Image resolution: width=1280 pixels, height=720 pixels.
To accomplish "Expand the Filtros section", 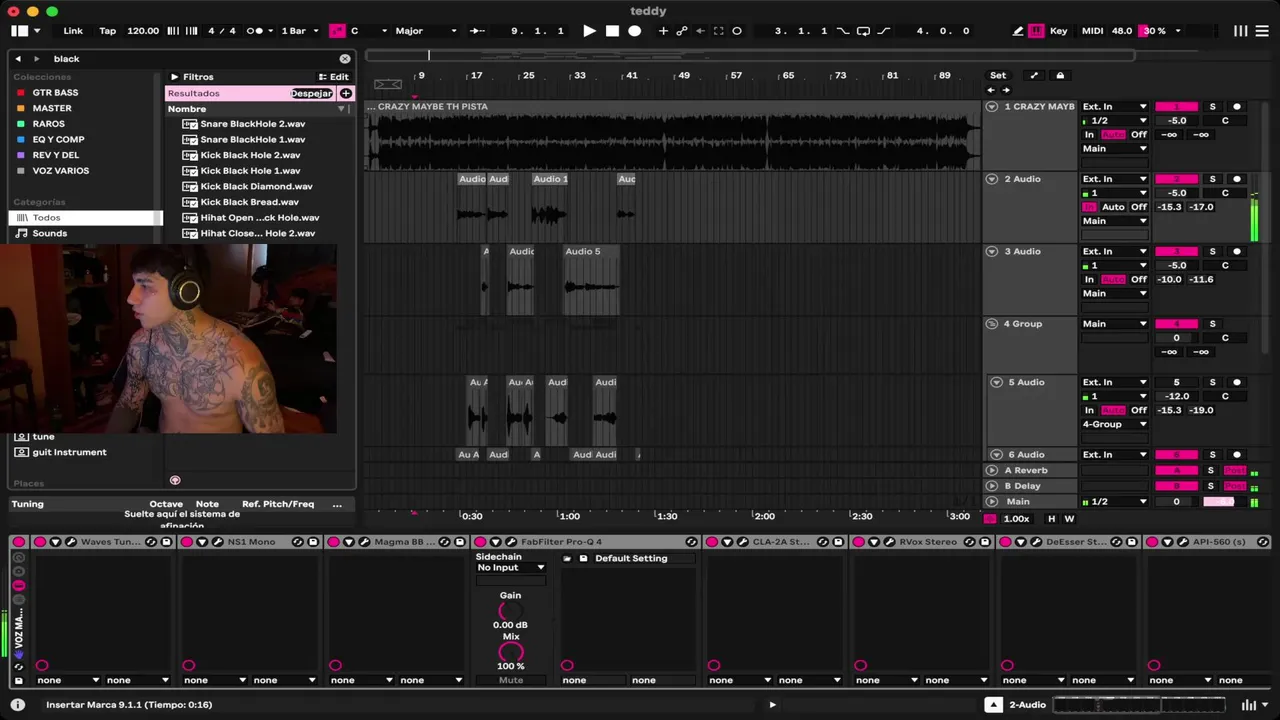I will coord(174,77).
